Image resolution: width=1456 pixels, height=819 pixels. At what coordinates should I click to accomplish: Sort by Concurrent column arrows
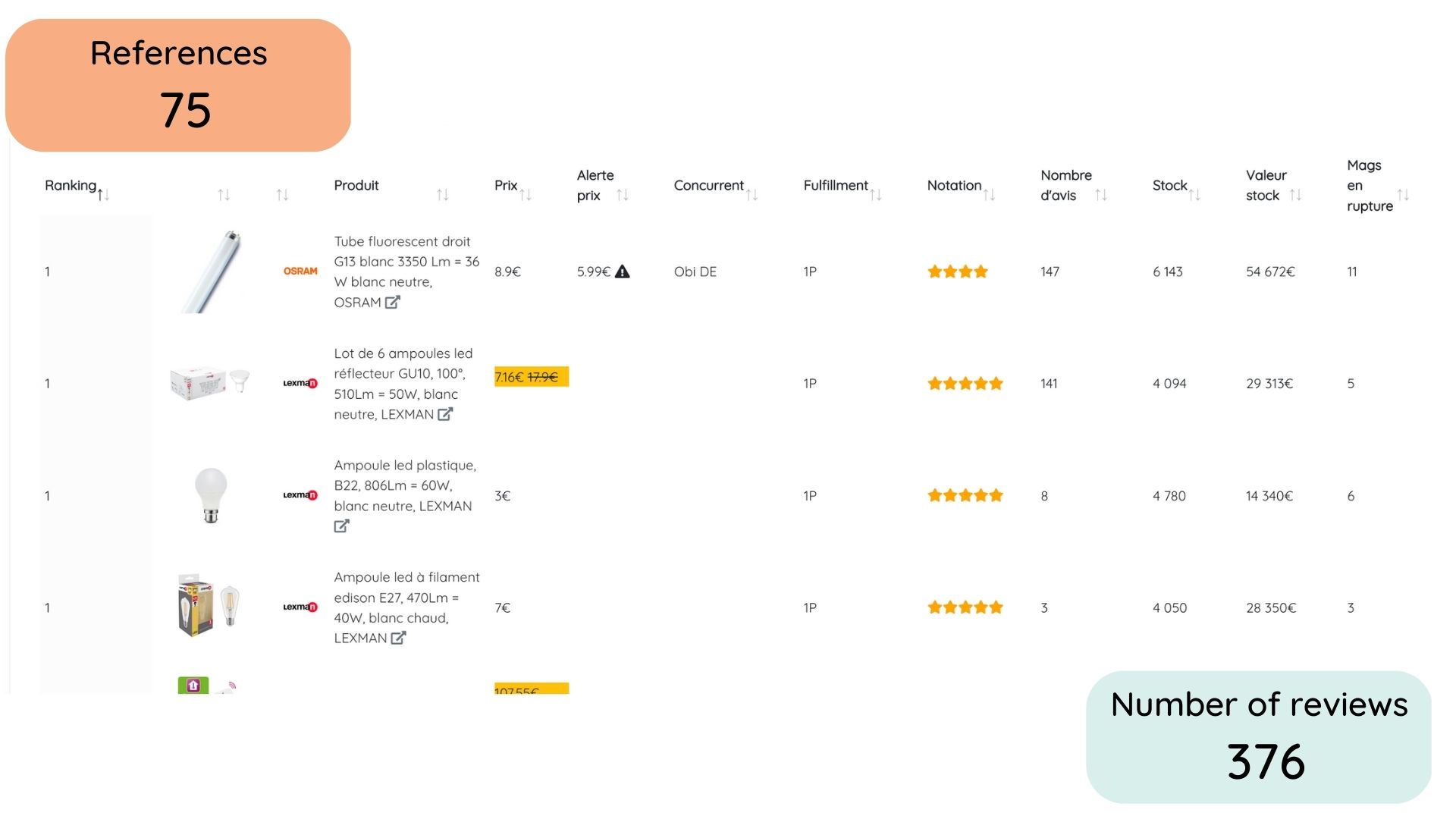point(752,195)
